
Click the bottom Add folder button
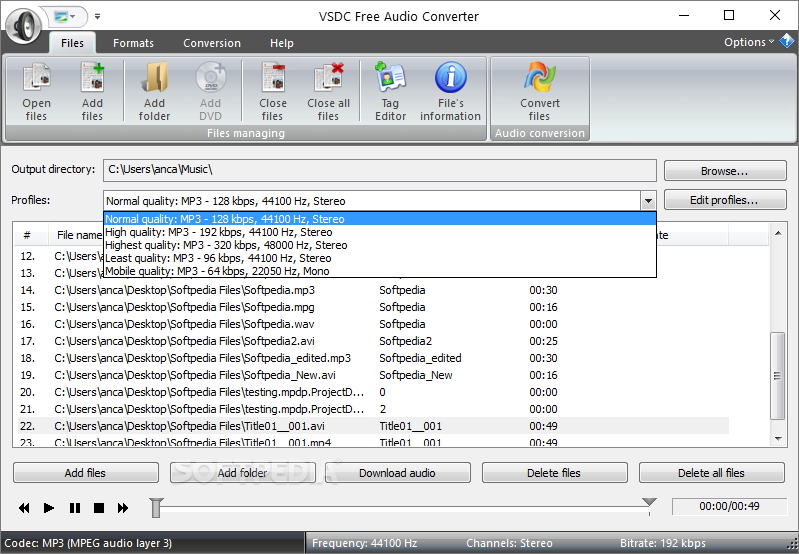[x=243, y=473]
